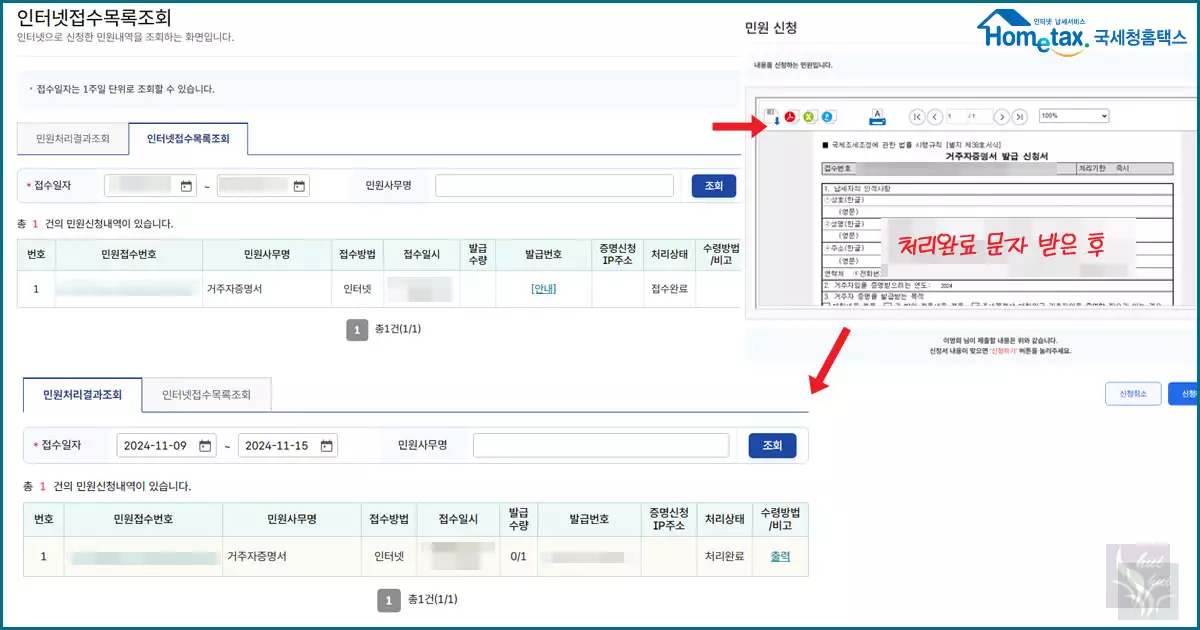The height and width of the screenshot is (630, 1200).
Task: Select the Excel export icon
Action: tap(809, 117)
